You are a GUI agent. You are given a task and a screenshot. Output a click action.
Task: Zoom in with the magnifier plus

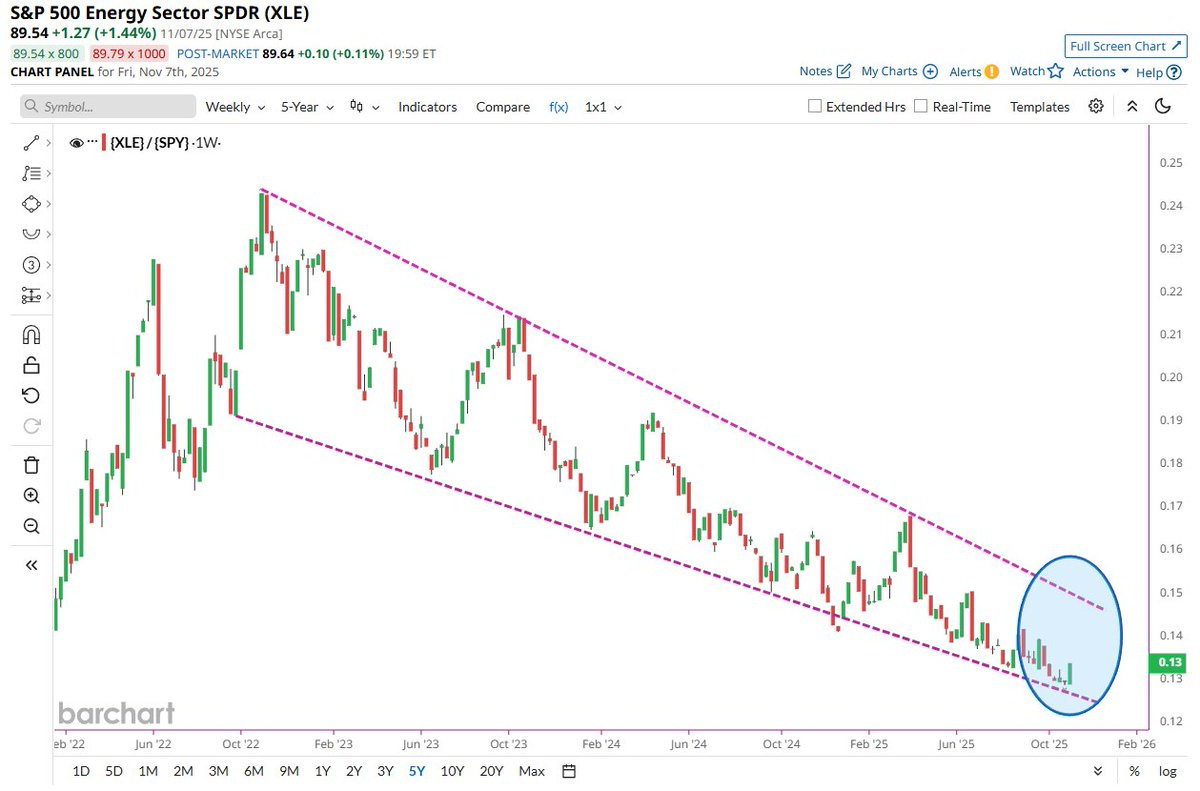(x=31, y=495)
